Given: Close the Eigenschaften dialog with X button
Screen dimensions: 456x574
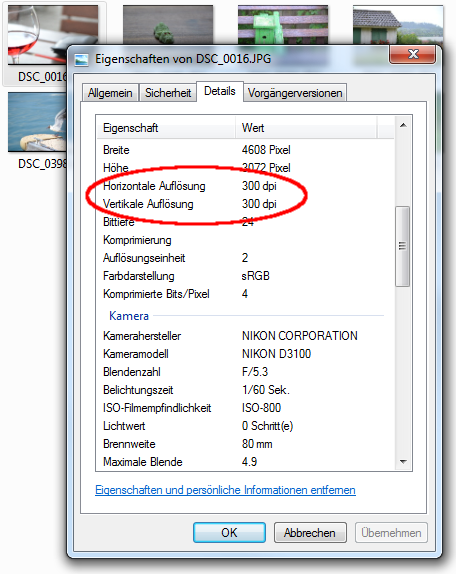Looking at the screenshot, I should (x=413, y=55).
